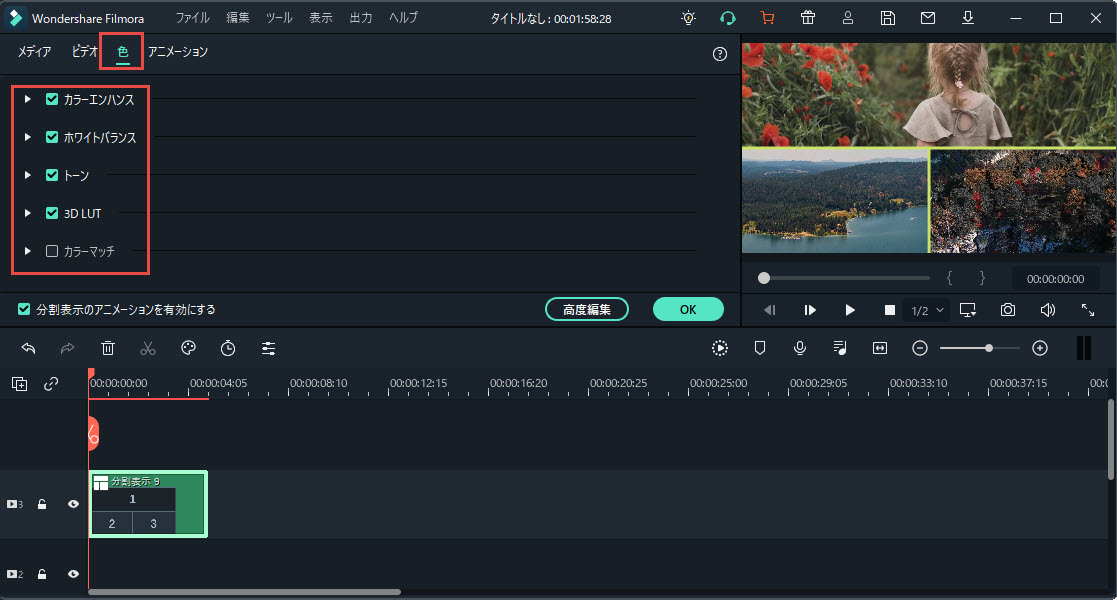1117x600 pixels.
Task: Expand the 3D LUT section arrow
Action: tap(28, 212)
